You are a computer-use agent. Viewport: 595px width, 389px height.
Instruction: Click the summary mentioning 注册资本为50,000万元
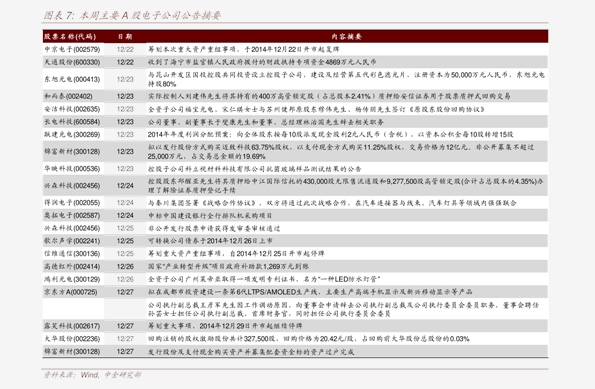[x=346, y=79]
